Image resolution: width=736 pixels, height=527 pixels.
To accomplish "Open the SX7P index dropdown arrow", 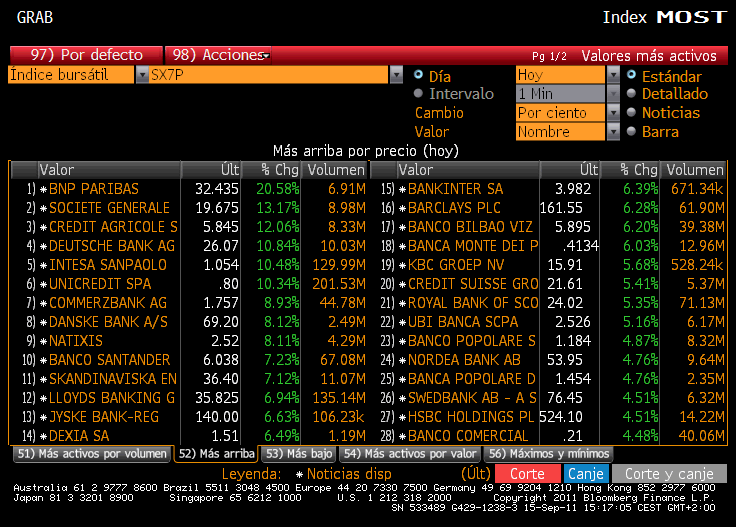I will coord(396,75).
